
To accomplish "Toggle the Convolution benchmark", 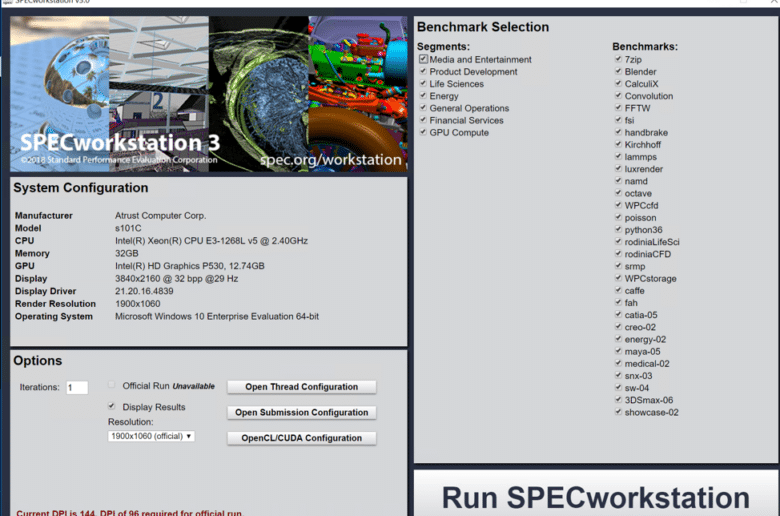I will click(x=618, y=95).
